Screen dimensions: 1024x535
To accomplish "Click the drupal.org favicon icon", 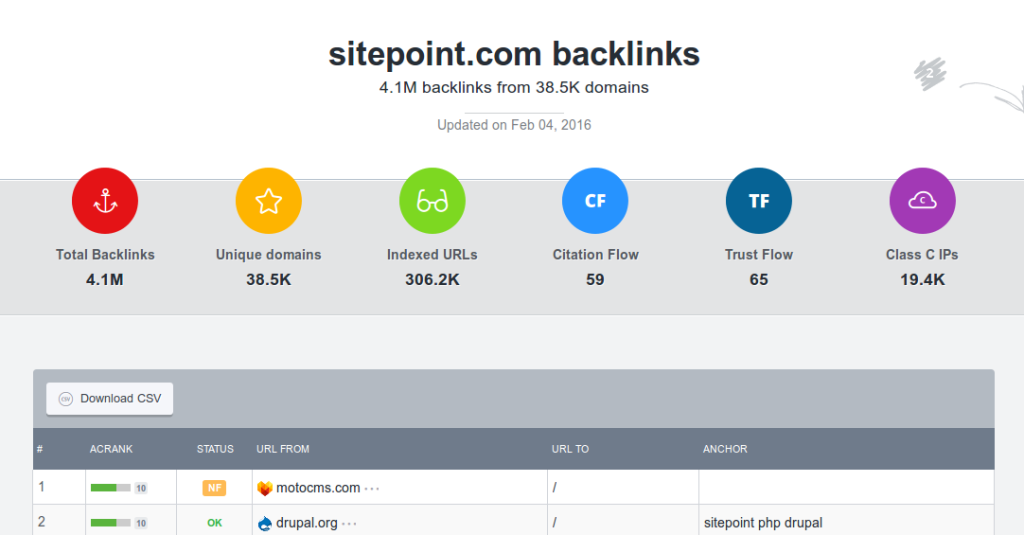I will tap(265, 522).
